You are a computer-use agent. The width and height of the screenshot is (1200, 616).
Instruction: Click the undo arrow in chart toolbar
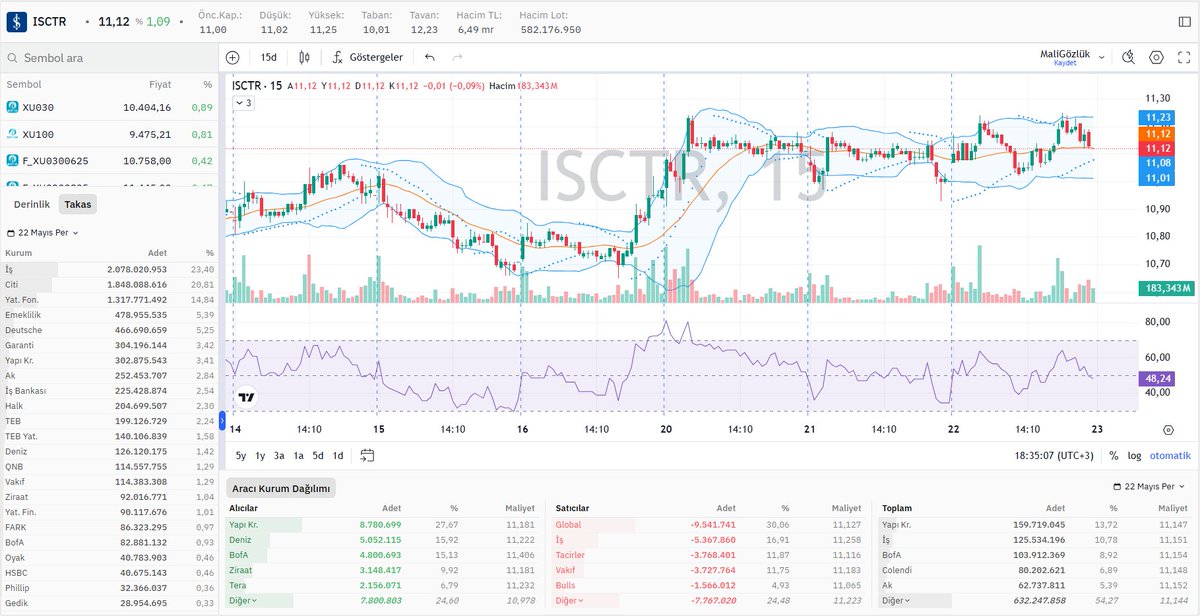point(430,57)
